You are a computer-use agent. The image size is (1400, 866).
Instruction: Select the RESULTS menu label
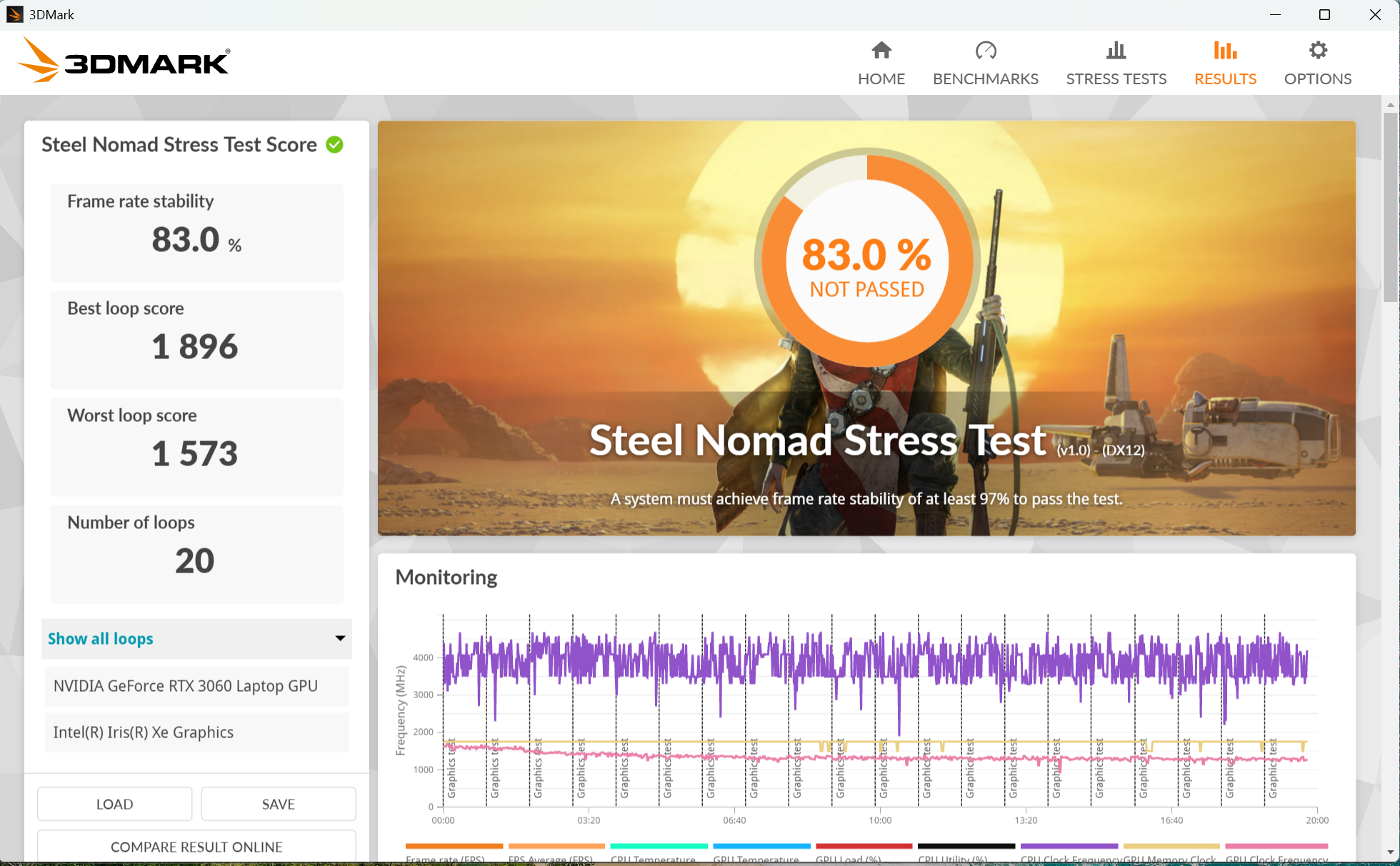point(1225,79)
